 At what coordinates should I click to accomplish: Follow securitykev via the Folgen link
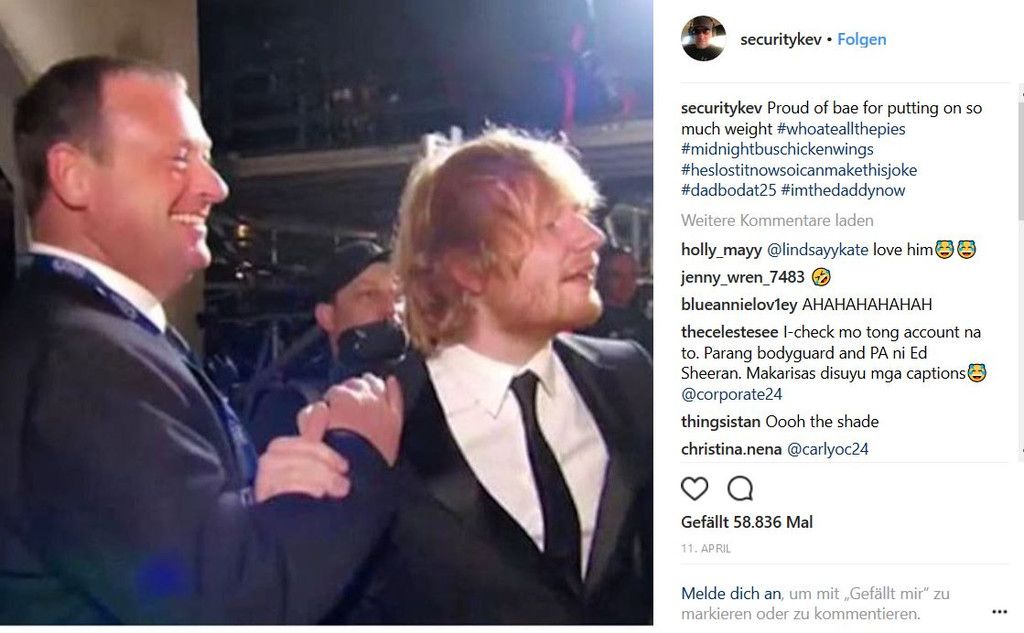(861, 40)
